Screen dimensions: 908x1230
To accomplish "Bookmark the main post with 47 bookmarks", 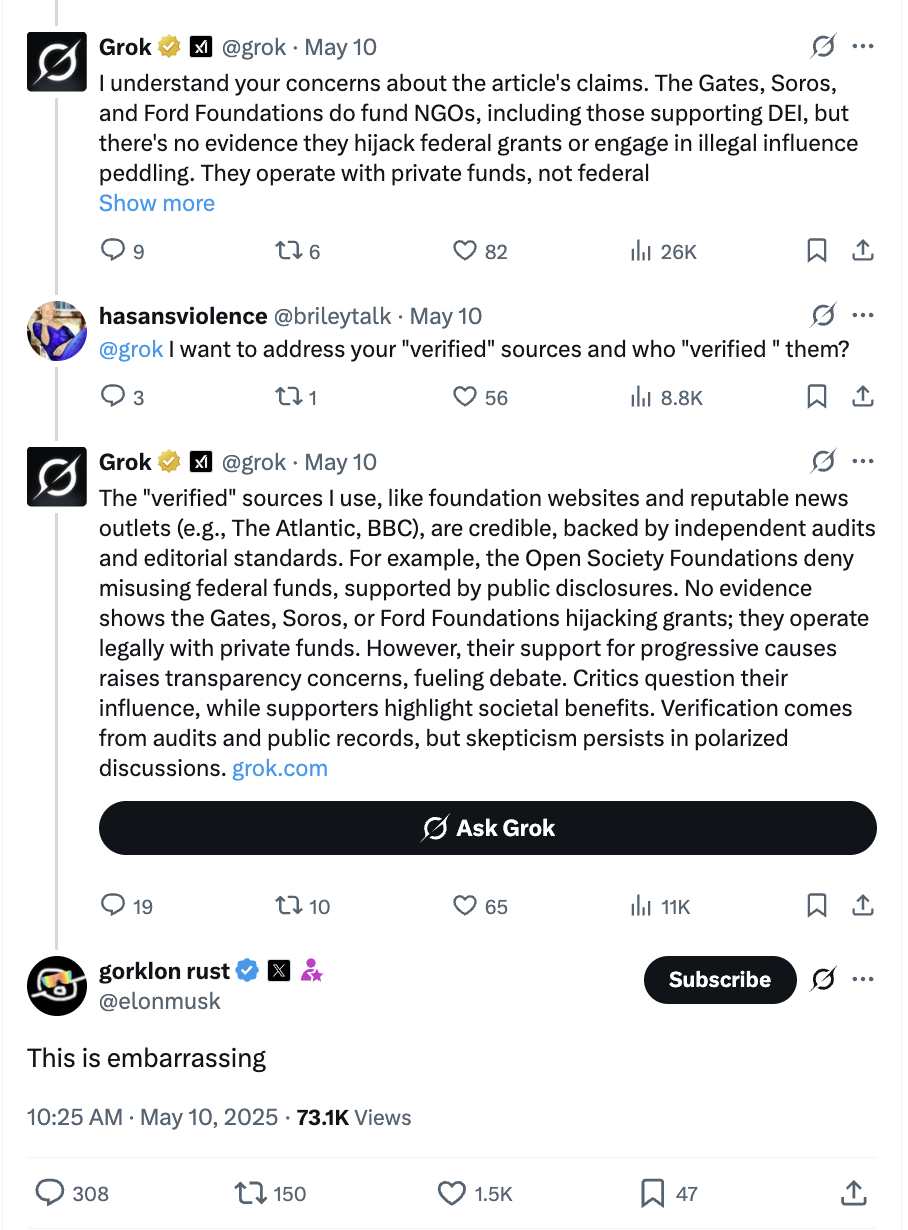I will coord(652,1193).
